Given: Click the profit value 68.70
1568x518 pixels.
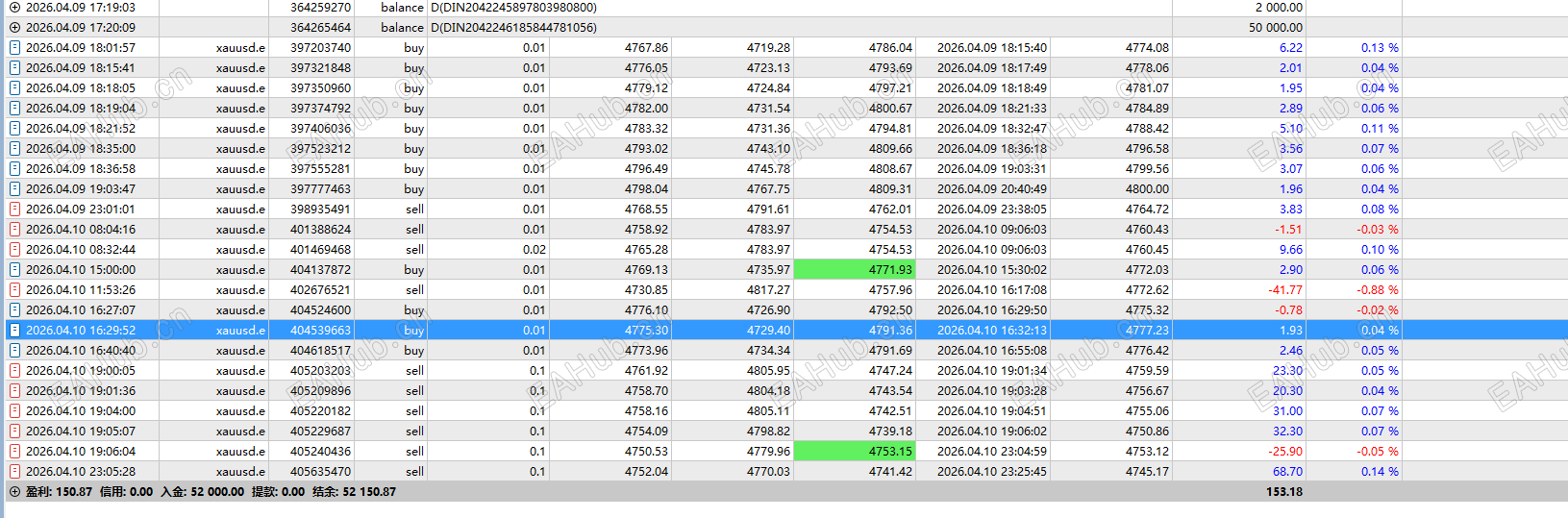Looking at the screenshot, I should [1287, 471].
